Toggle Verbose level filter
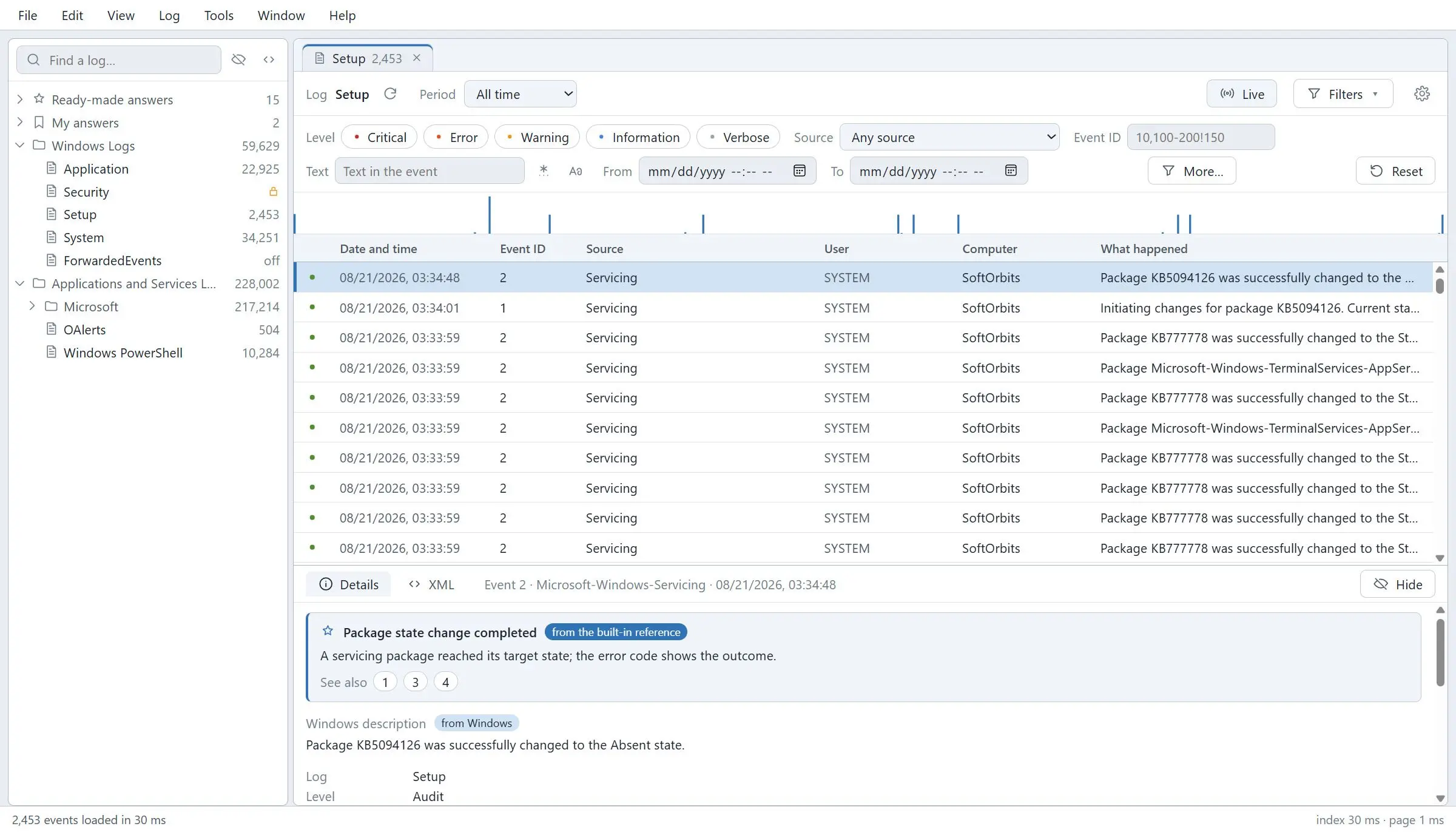This screenshot has width=1456, height=832. 738,137
